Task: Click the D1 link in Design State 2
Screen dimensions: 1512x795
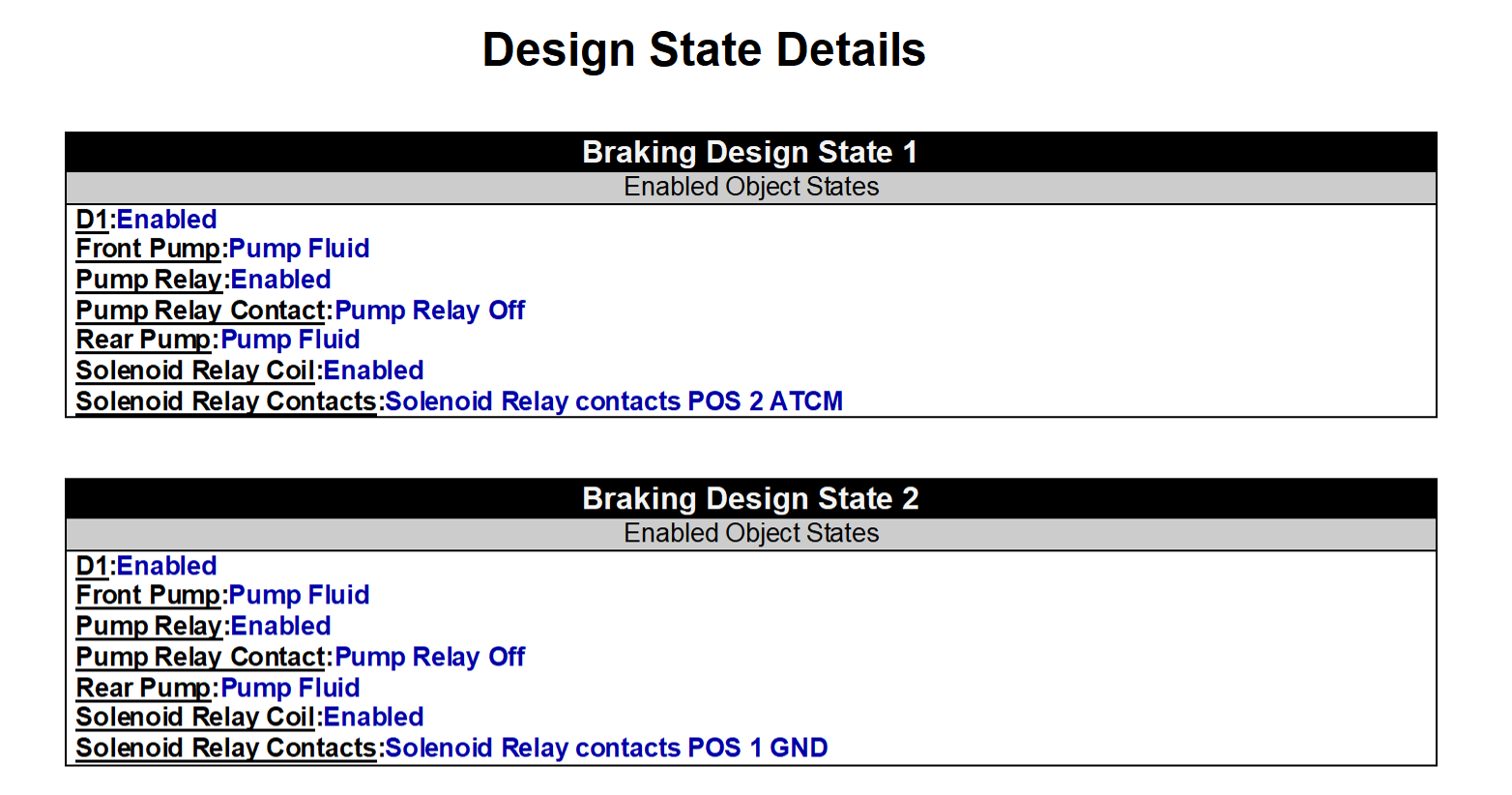Action: tap(92, 566)
